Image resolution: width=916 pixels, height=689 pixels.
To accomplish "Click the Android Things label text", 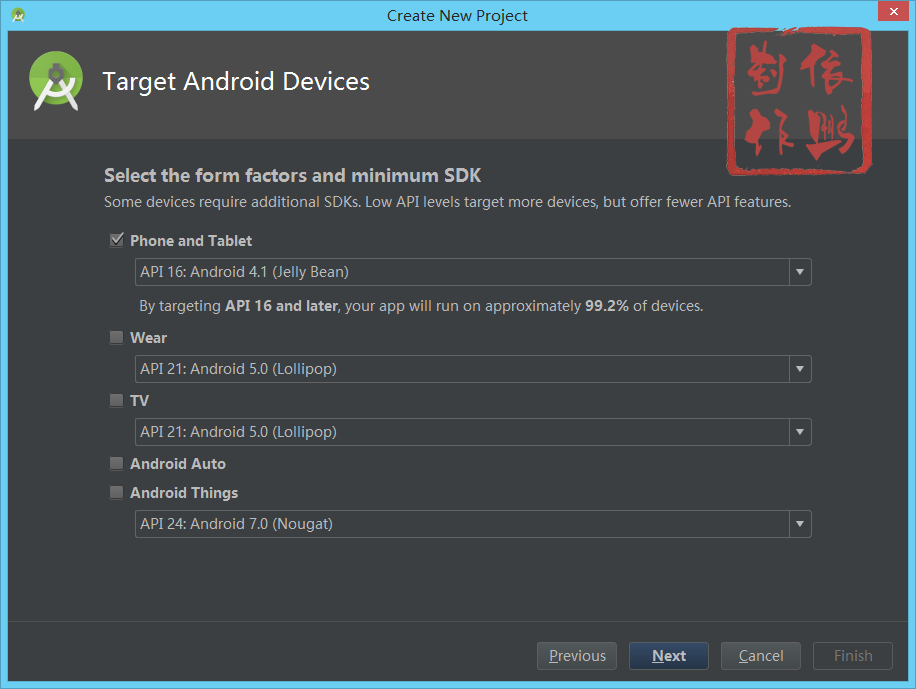I will click(x=184, y=493).
